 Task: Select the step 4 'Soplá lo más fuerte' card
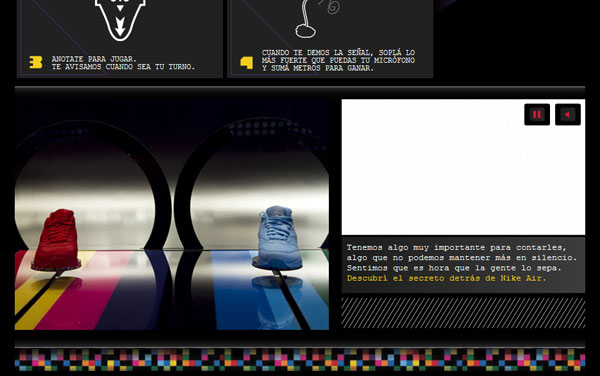click(330, 39)
